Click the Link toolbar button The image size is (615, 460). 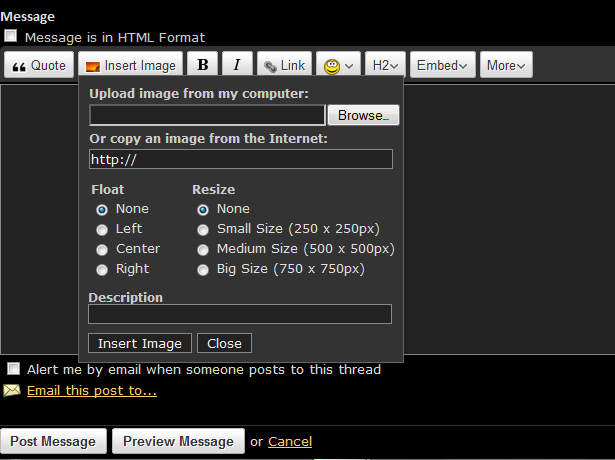284,65
